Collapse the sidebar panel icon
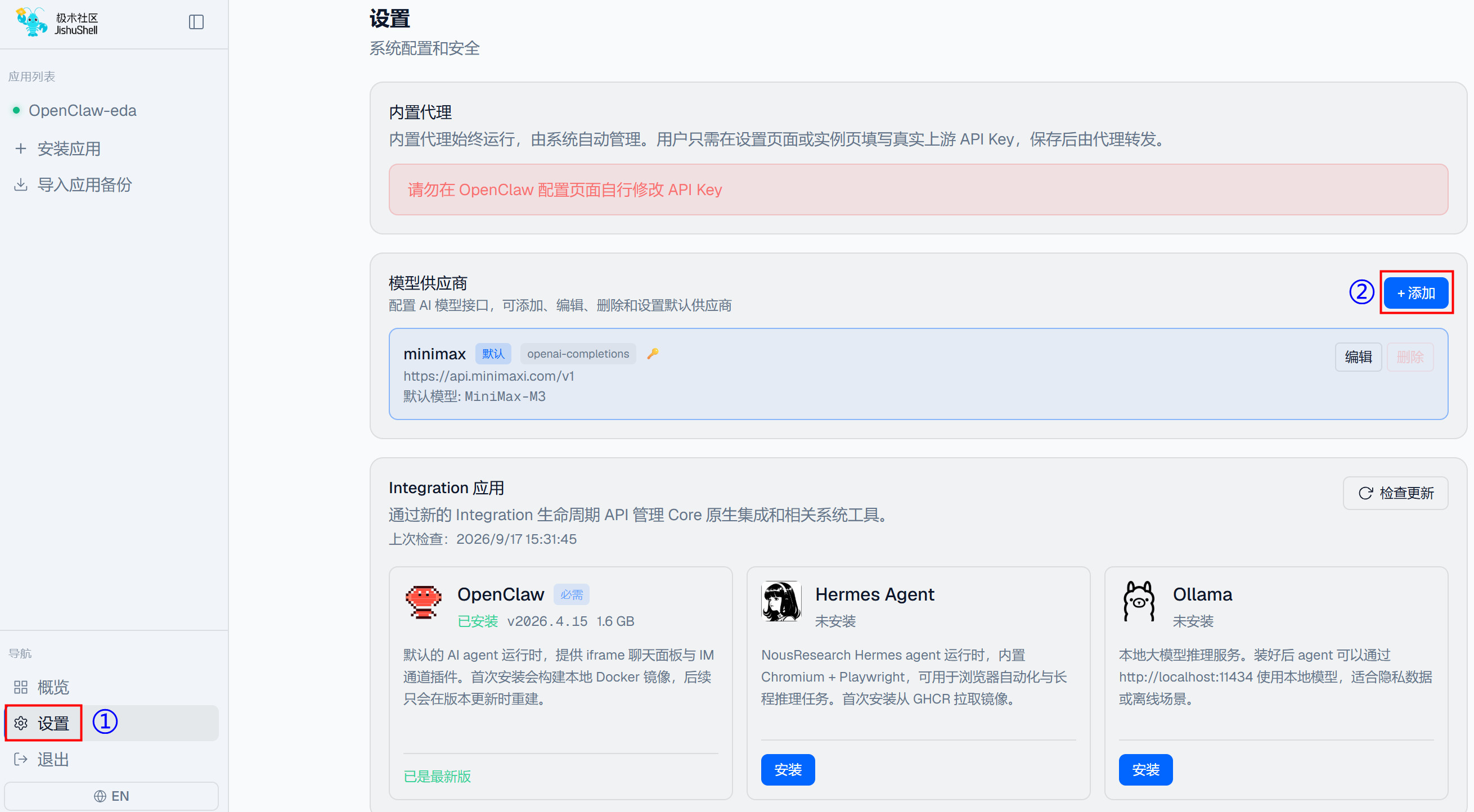The image size is (1474, 812). 196,22
